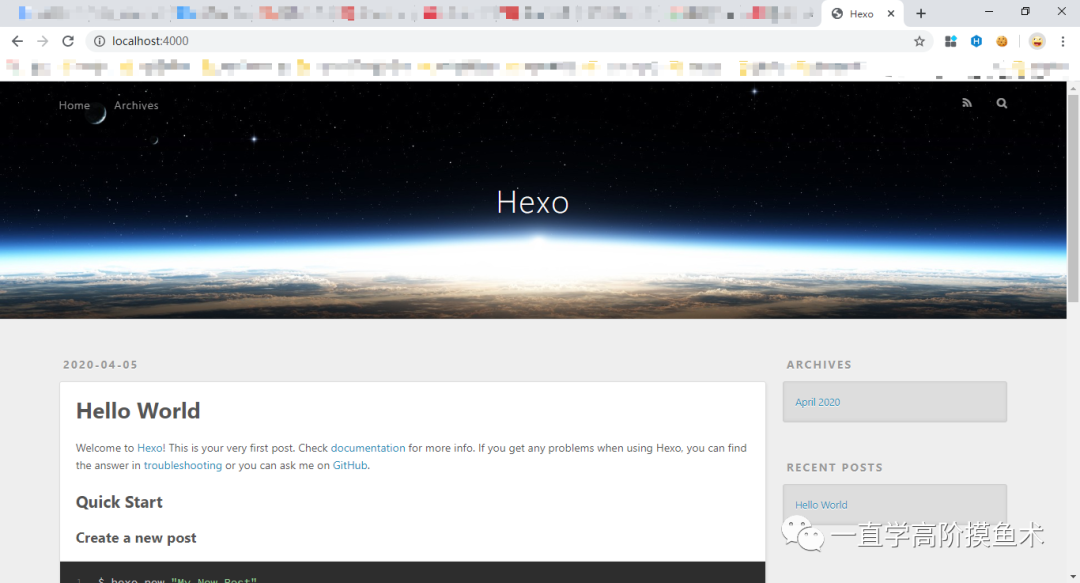Image resolution: width=1080 pixels, height=583 pixels.
Task: View site info icon in address bar
Action: pyautogui.click(x=99, y=41)
